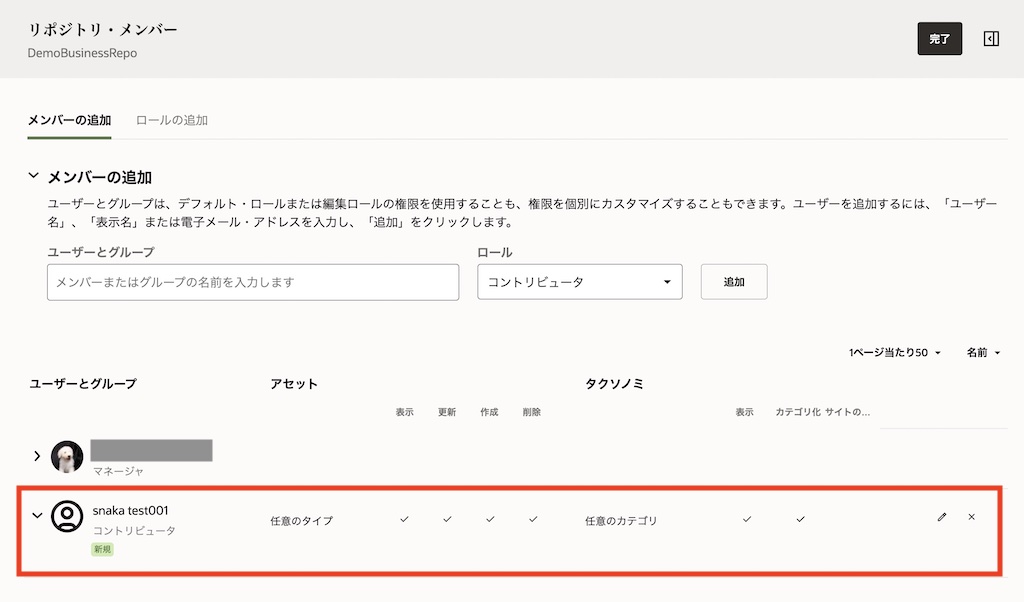This screenshot has height=602, width=1024.
Task: Click the 新規 badge under snaka test001
Action: tap(100, 549)
